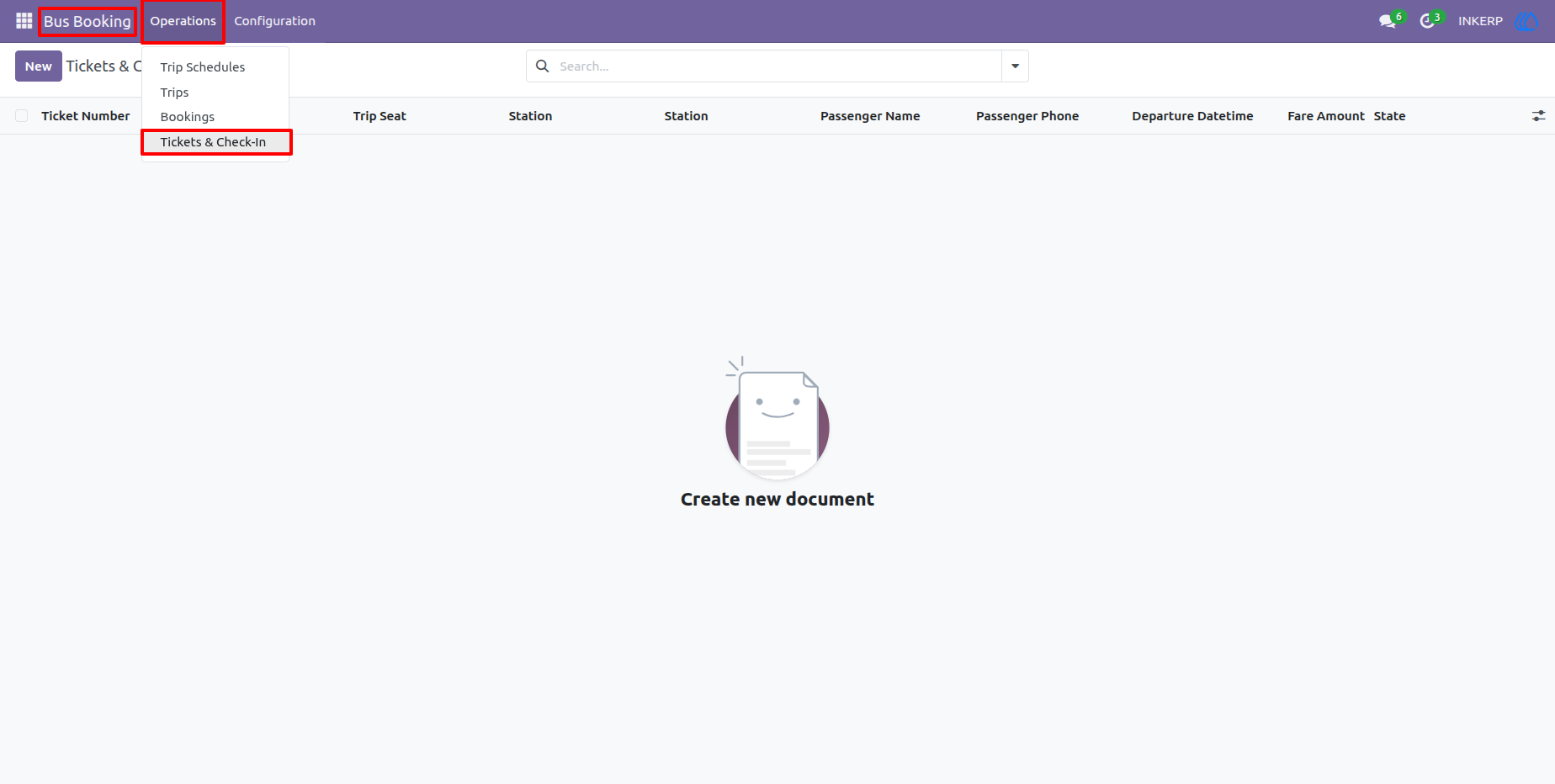
Task: Sort by Fare Amount column header
Action: (x=1326, y=116)
